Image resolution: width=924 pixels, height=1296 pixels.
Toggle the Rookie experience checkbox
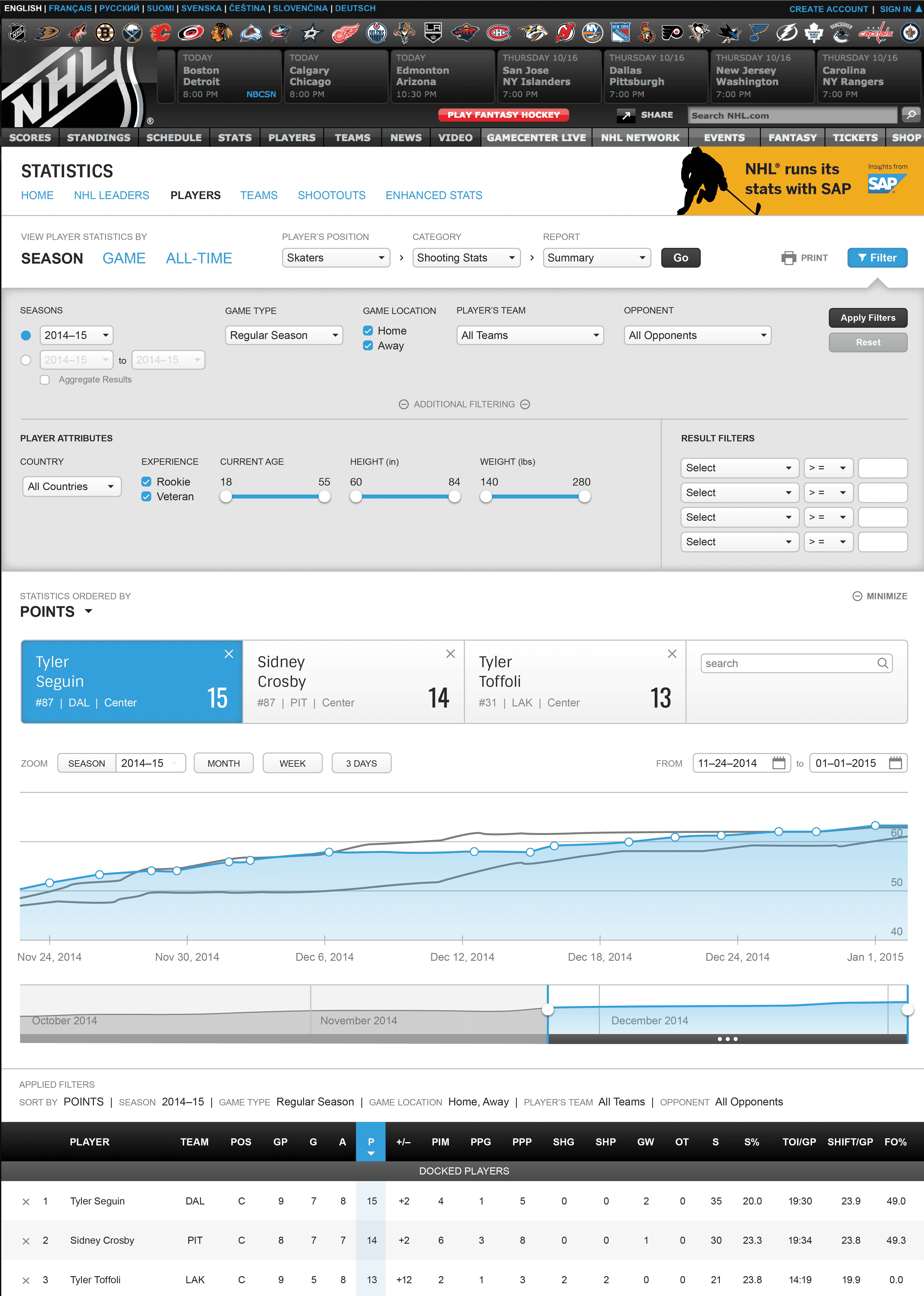[x=146, y=482]
